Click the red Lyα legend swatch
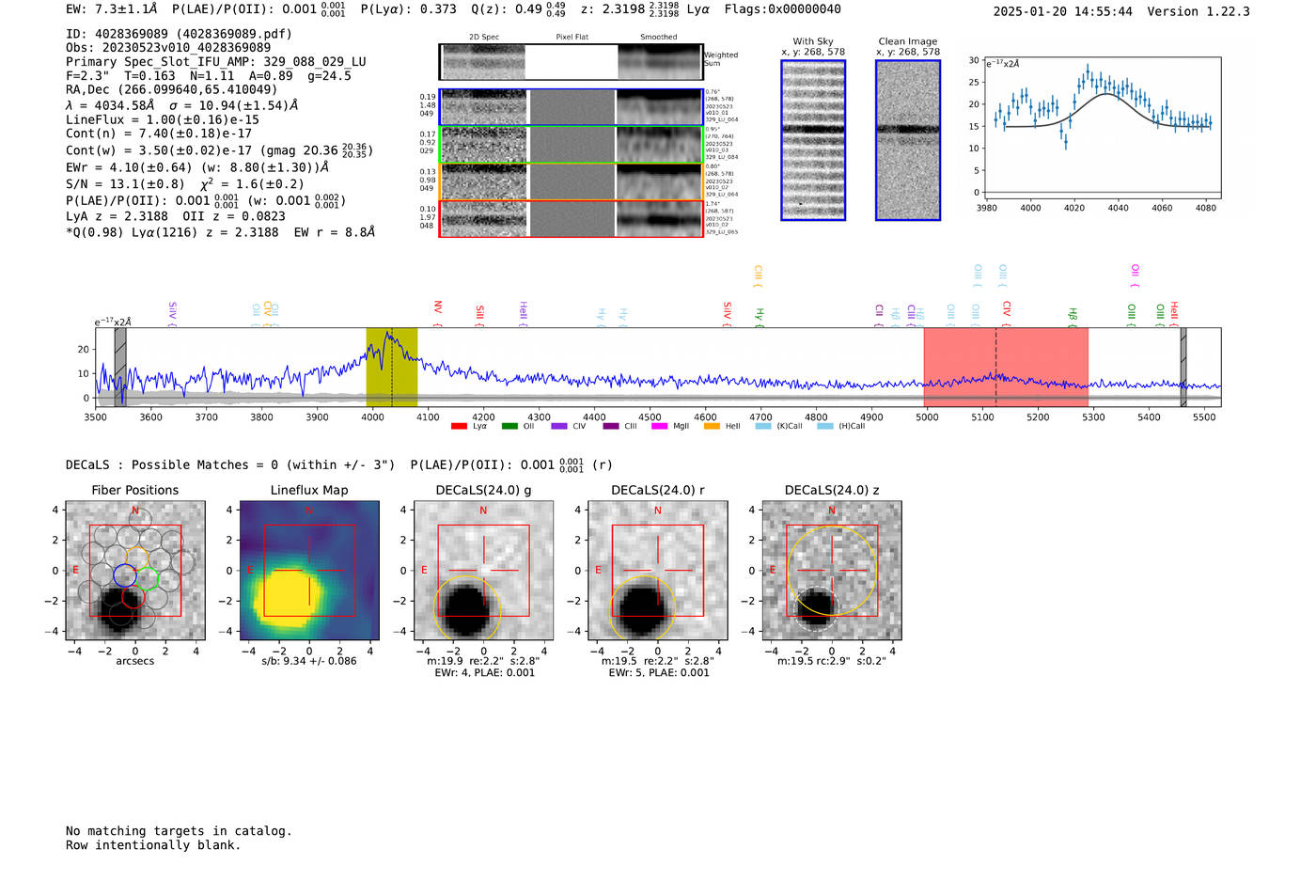1316x896 pixels. tap(459, 426)
